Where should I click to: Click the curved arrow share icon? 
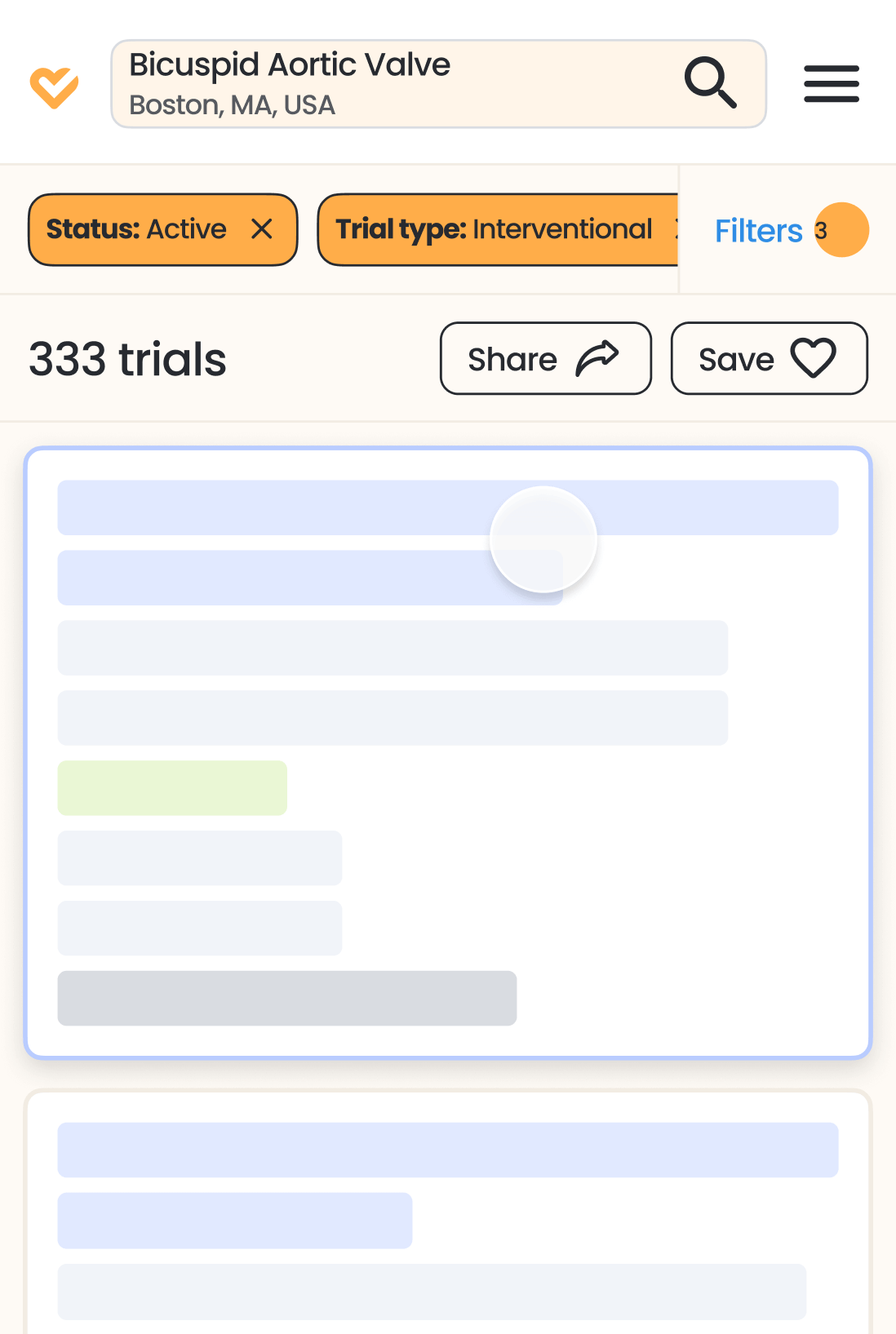tap(597, 359)
